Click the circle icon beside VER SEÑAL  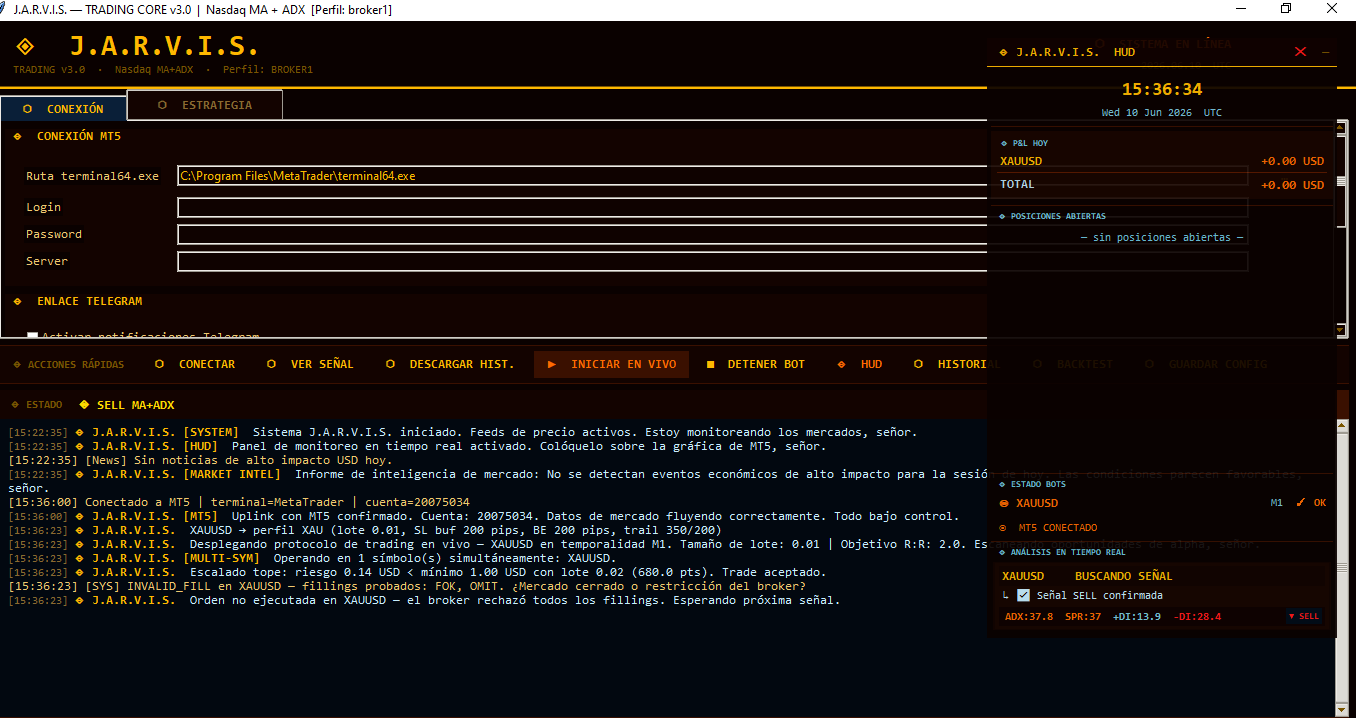tap(271, 364)
